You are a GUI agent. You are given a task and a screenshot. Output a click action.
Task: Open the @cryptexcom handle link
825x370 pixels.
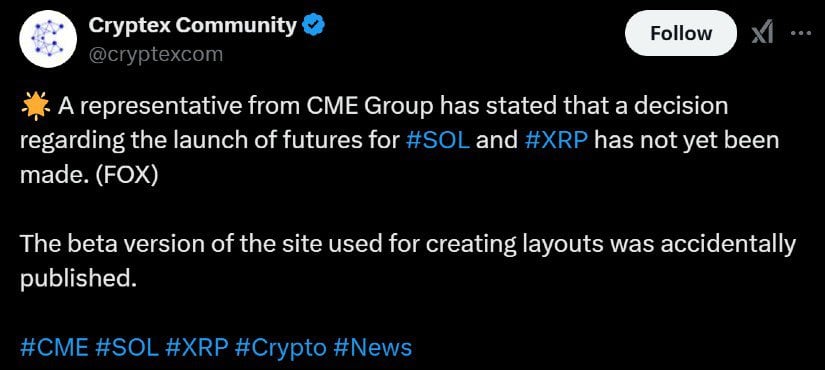coord(155,54)
